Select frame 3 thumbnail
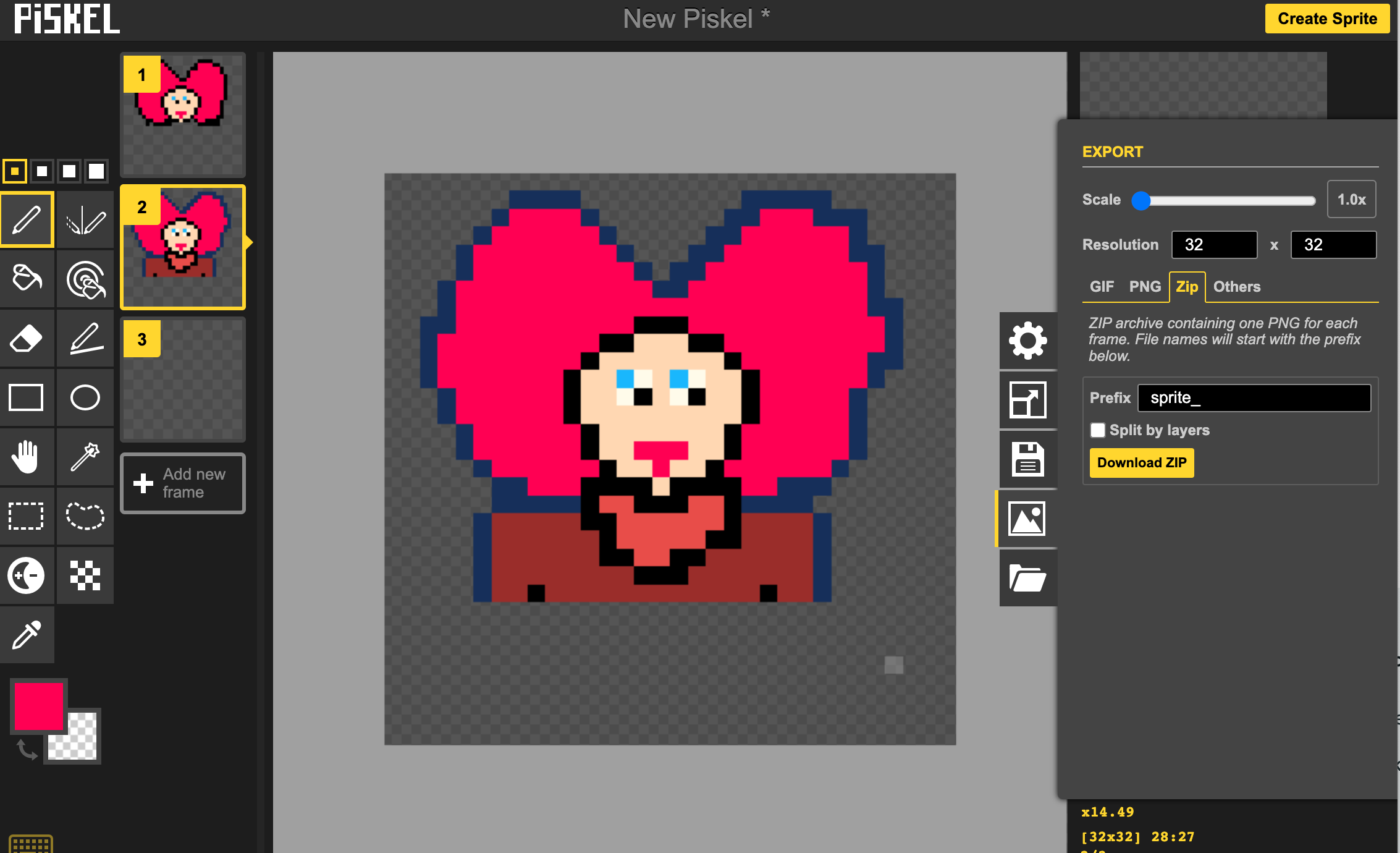1400x853 pixels. tap(183, 380)
